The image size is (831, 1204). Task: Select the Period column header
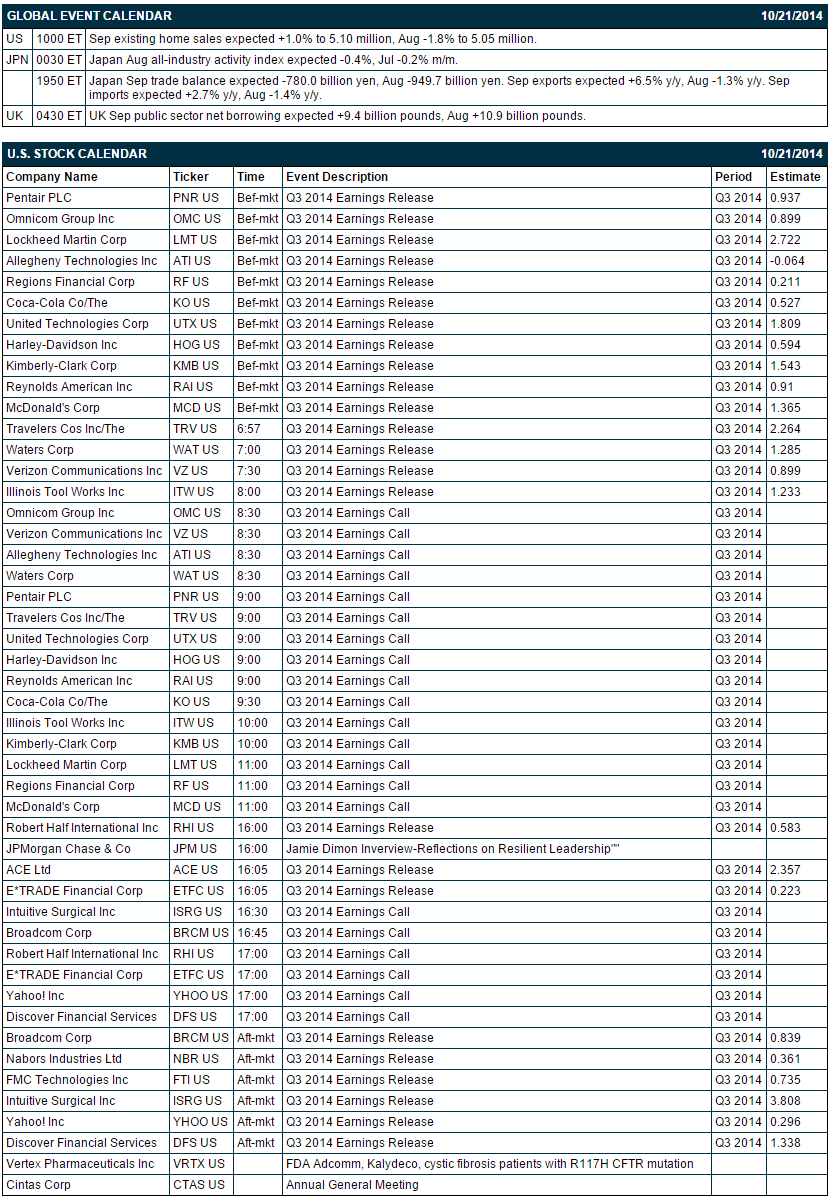(733, 177)
